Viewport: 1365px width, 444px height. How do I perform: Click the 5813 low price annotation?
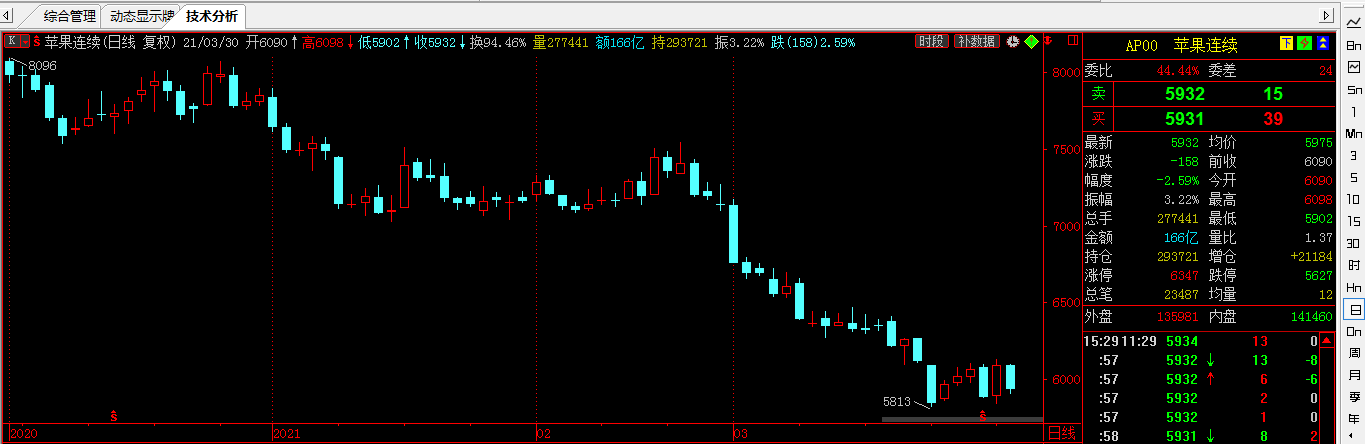click(896, 401)
